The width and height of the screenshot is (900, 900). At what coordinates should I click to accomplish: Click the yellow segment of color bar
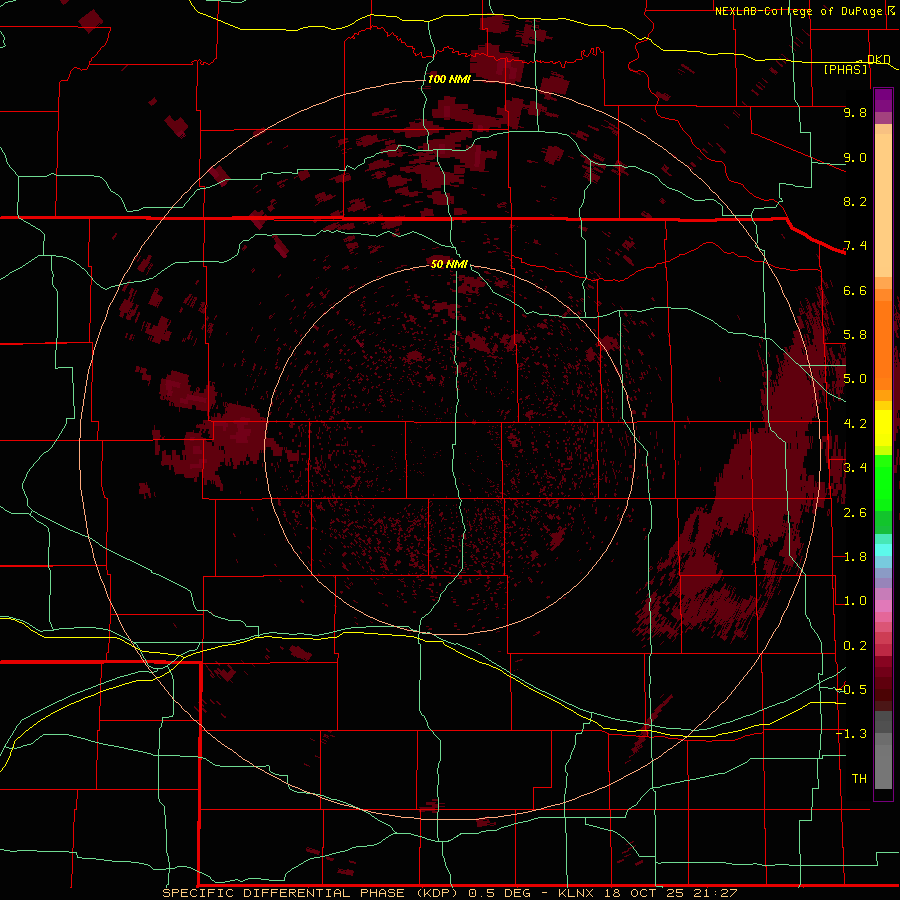click(883, 428)
